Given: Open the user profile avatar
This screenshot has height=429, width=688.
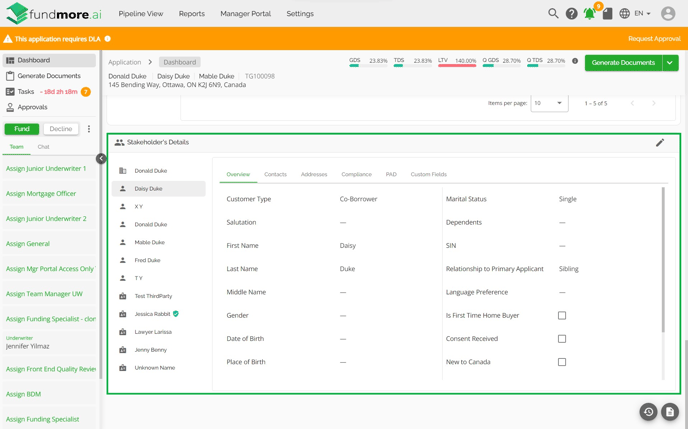Looking at the screenshot, I should [x=668, y=14].
